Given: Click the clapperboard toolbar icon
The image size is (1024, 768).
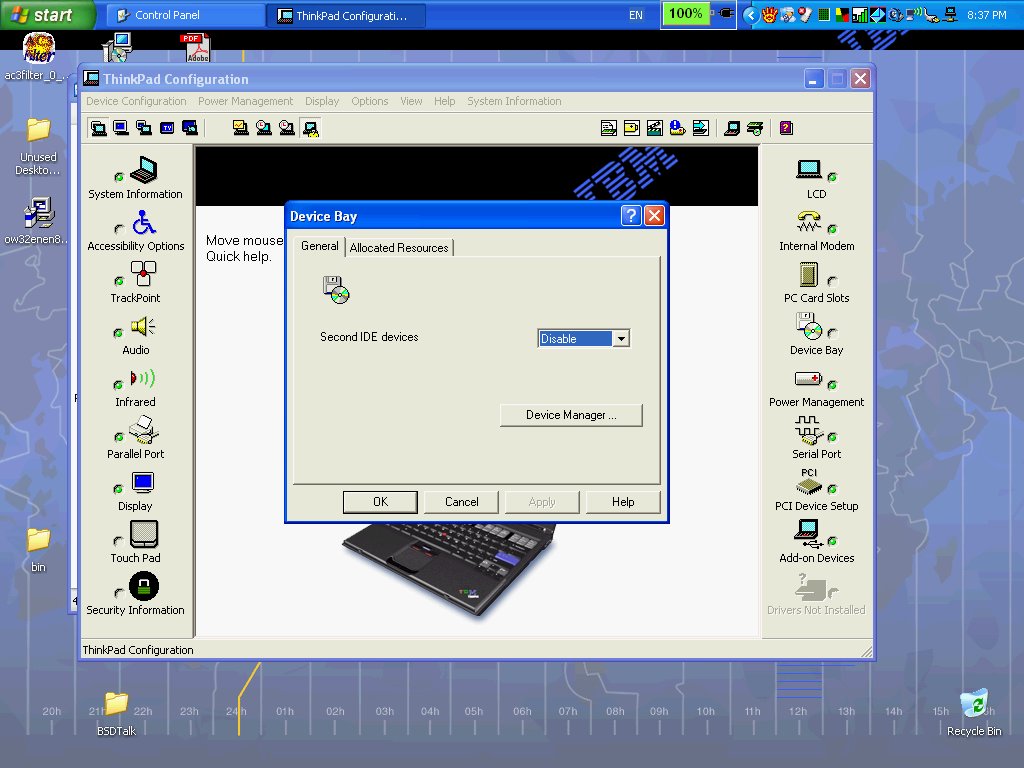Looking at the screenshot, I should (x=654, y=128).
